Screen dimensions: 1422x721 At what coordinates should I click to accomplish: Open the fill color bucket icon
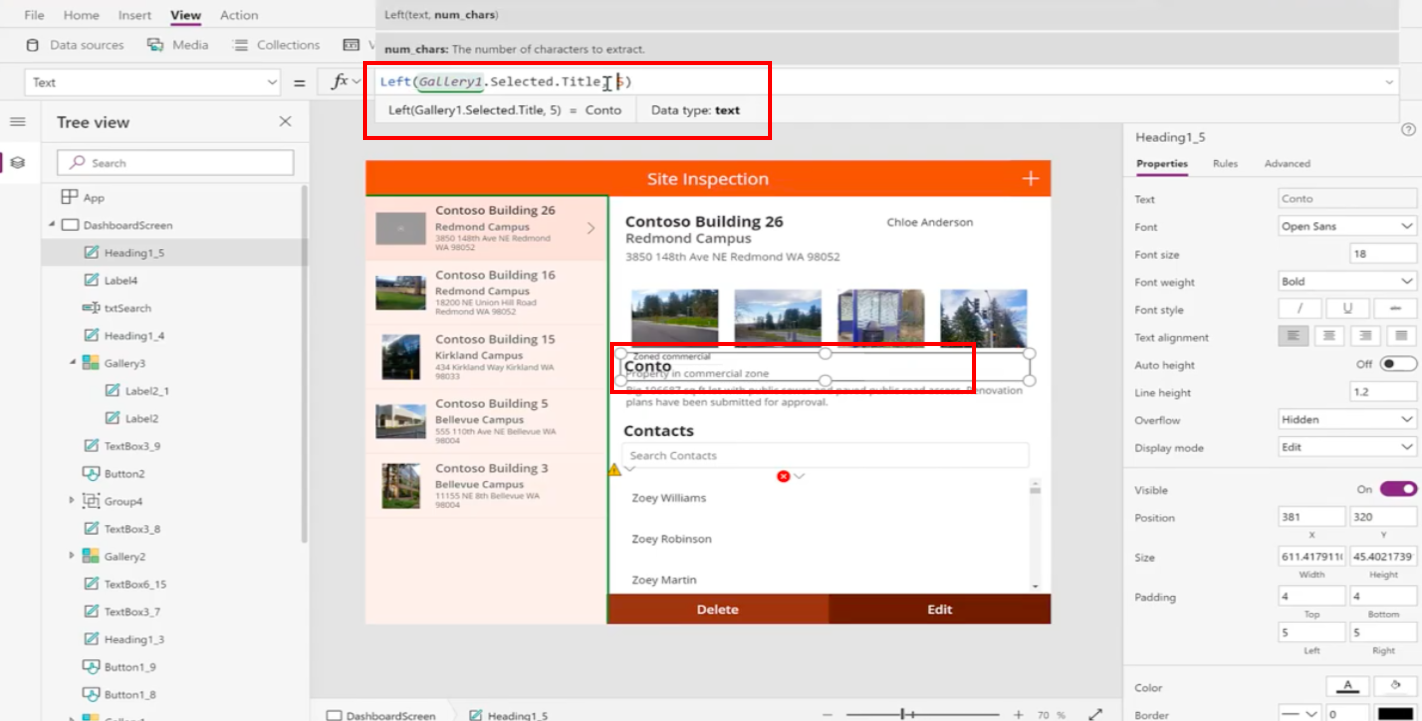tap(1395, 686)
